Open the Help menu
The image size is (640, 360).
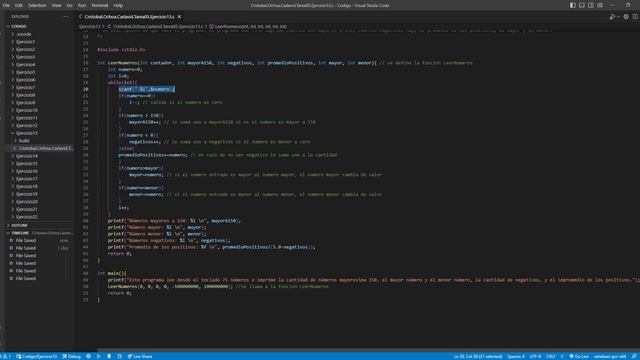[118, 5]
